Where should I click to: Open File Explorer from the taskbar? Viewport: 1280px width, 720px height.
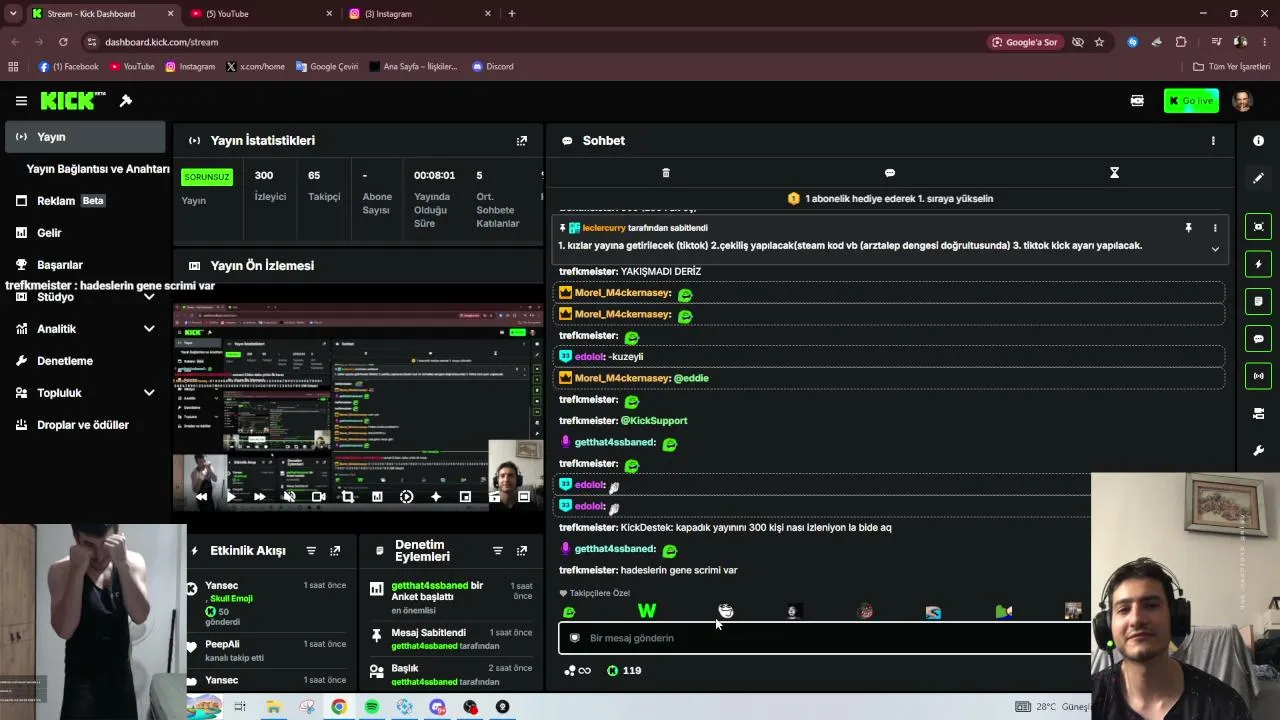(x=273, y=707)
